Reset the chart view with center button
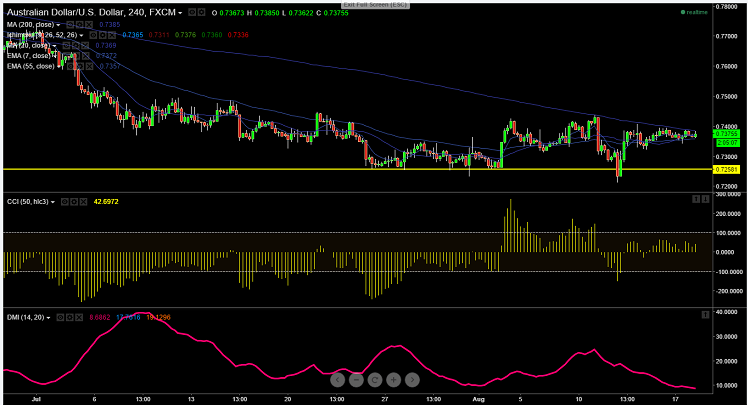This screenshot has width=748, height=405. pos(374,380)
